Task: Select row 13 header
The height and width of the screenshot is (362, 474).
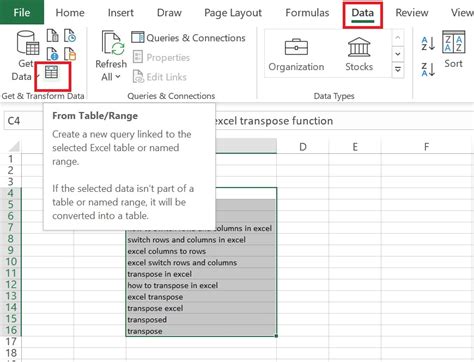Action: click(x=11, y=296)
